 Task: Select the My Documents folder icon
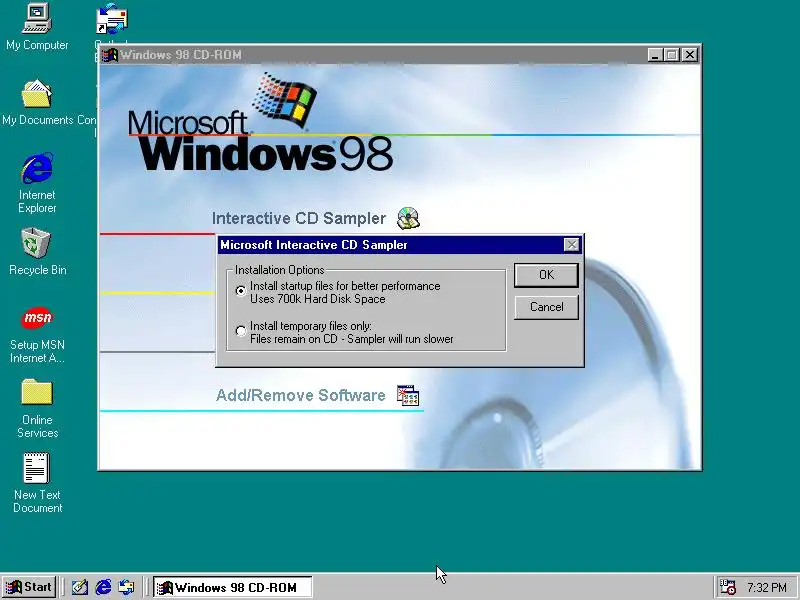coord(37,94)
